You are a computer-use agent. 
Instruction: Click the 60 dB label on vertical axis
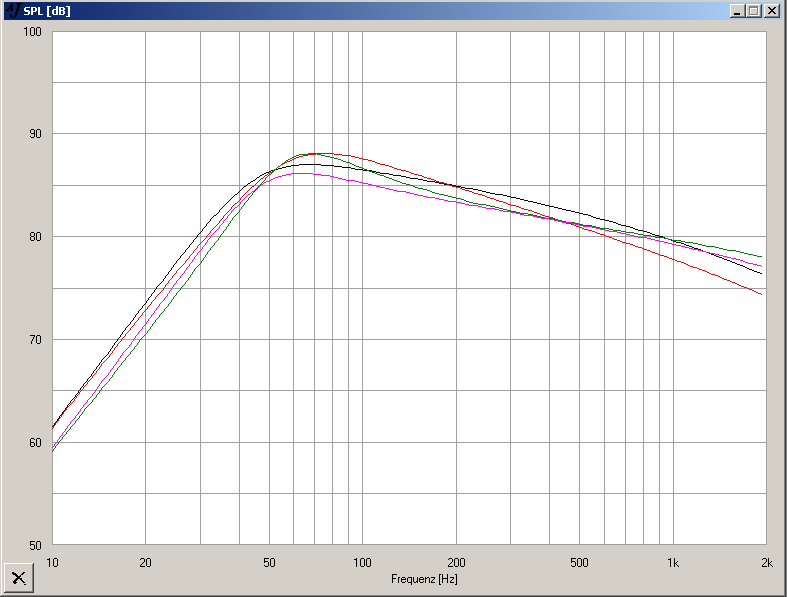[x=34, y=443]
